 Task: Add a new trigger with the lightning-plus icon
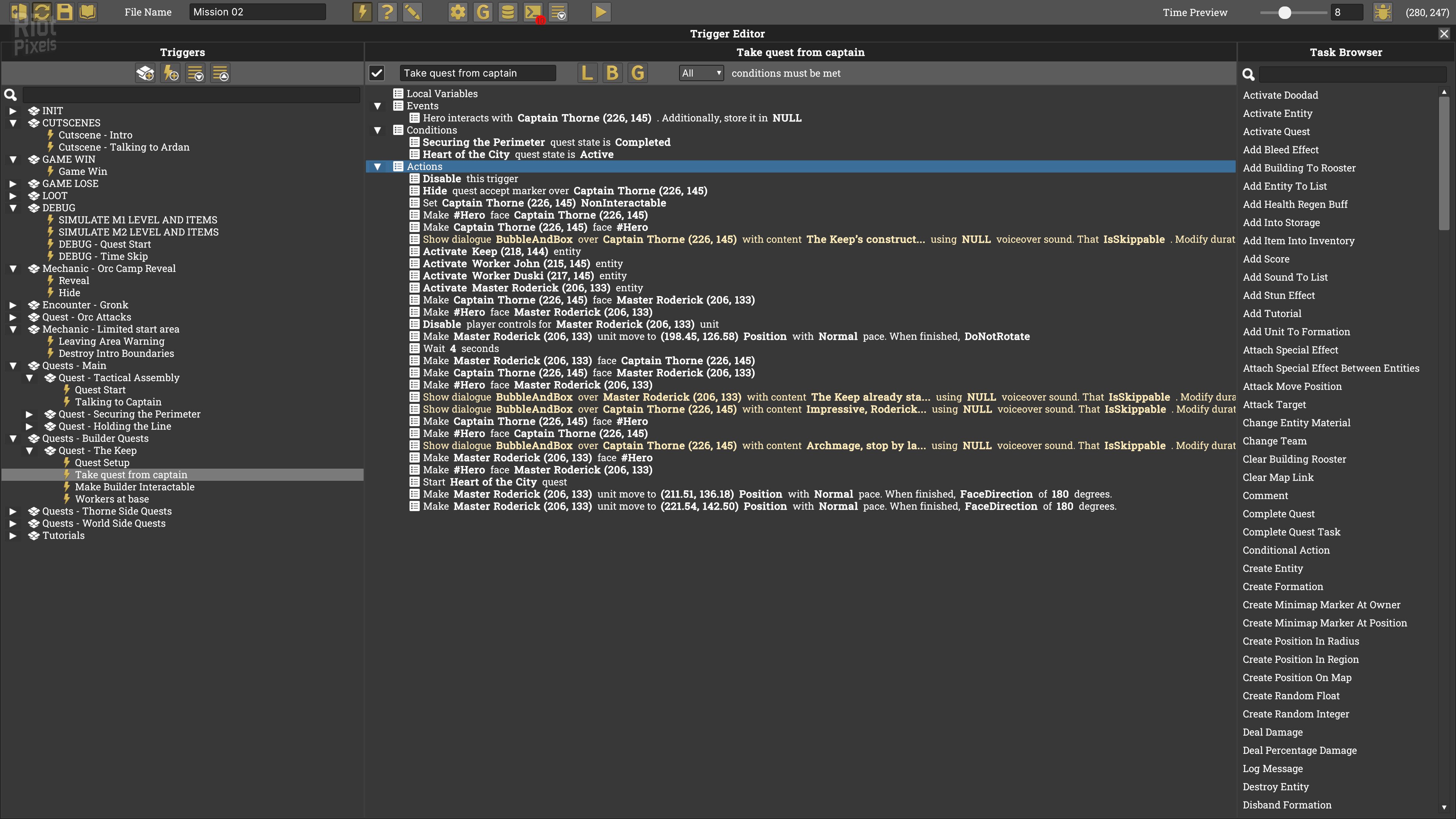click(170, 73)
